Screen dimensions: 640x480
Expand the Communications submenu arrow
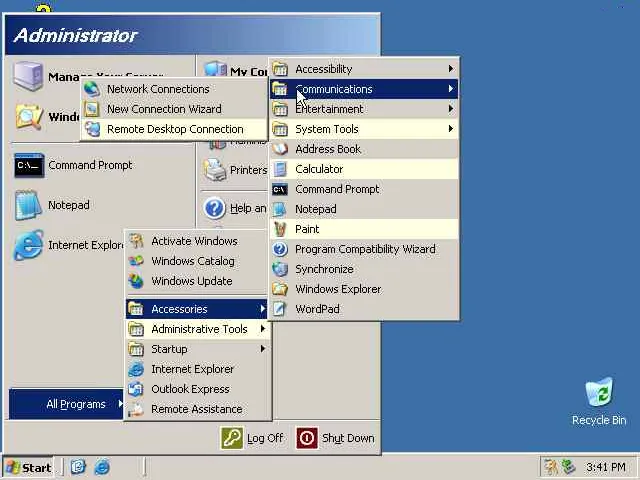(451, 89)
